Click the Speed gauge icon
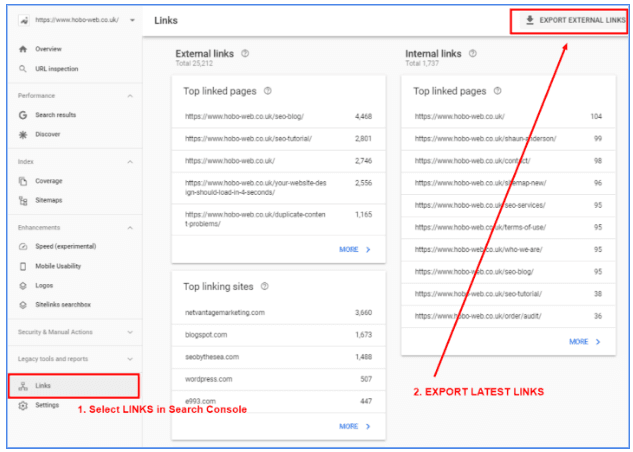Image resolution: width=633 pixels, height=452 pixels. coord(23,246)
